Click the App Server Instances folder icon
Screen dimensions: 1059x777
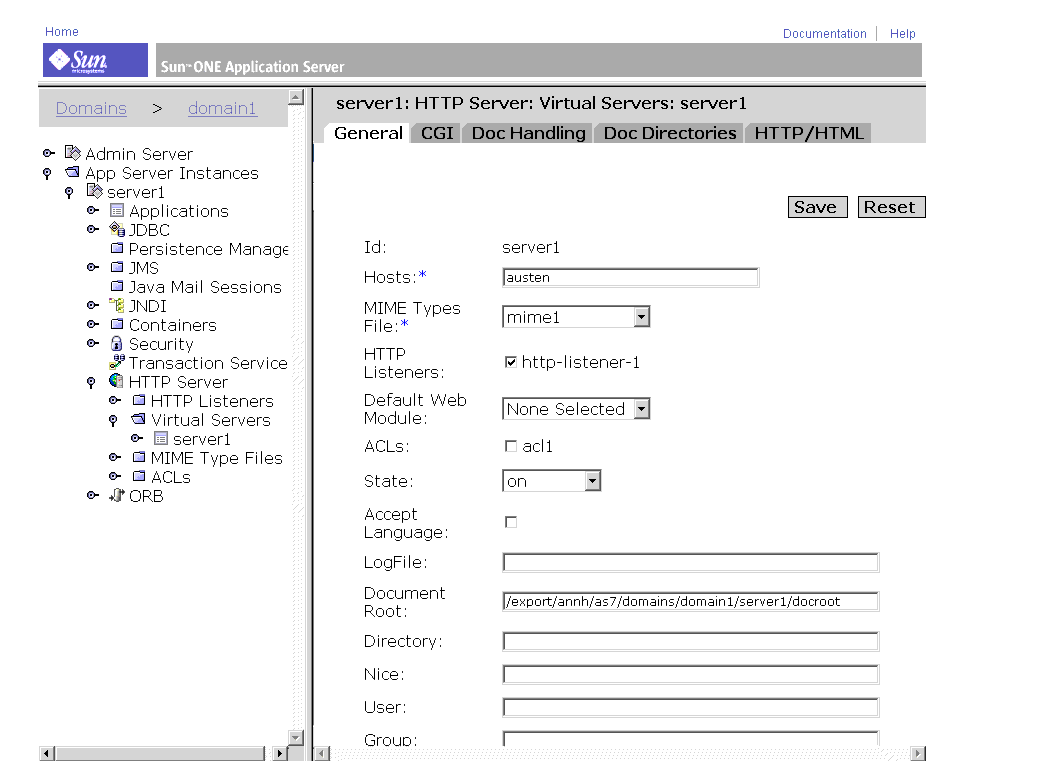click(72, 172)
